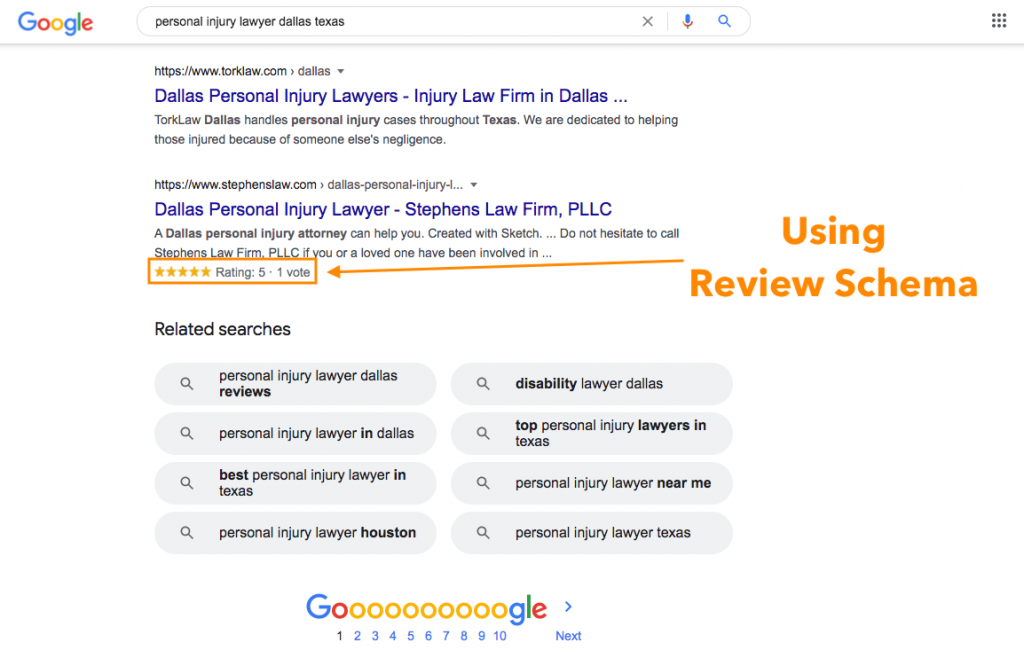The width and height of the screenshot is (1024, 666).
Task: Click magnifier icon beside 'personal injury lawyer near me'
Action: (x=483, y=483)
